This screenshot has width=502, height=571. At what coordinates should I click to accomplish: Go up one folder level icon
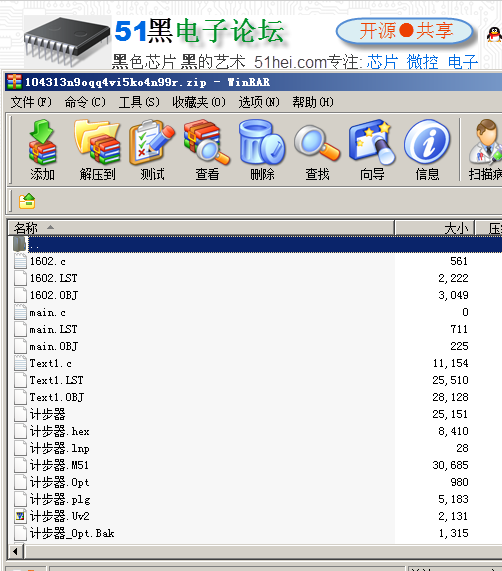coord(27,201)
